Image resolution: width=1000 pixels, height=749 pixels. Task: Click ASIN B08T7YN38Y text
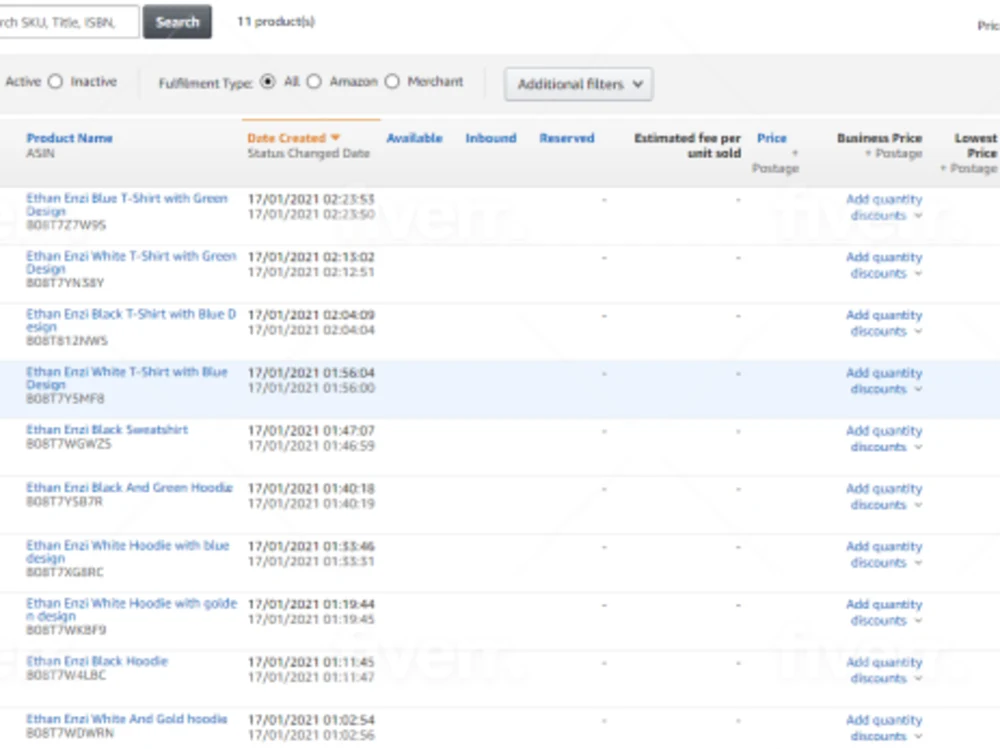[65, 283]
